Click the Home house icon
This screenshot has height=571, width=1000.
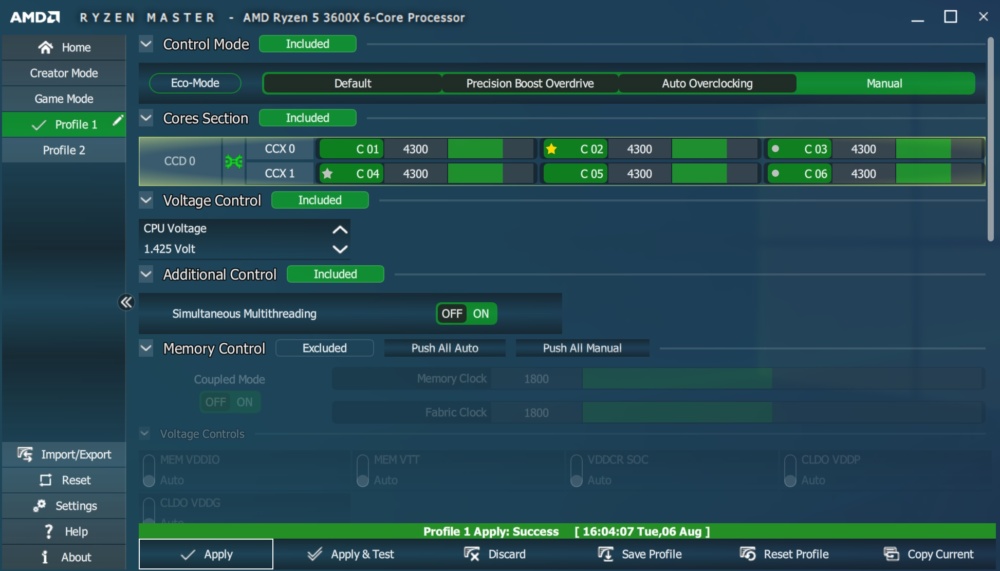pyautogui.click(x=45, y=47)
